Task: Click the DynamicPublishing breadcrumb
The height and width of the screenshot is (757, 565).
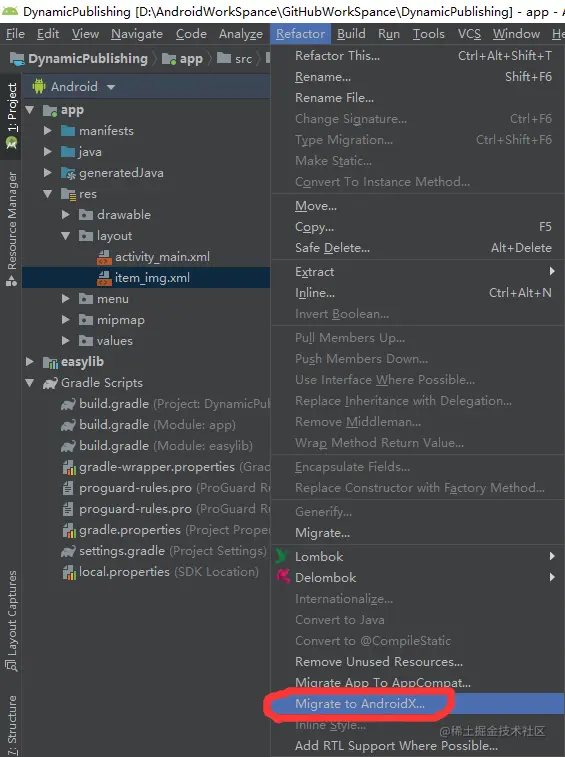Action: coord(79,59)
